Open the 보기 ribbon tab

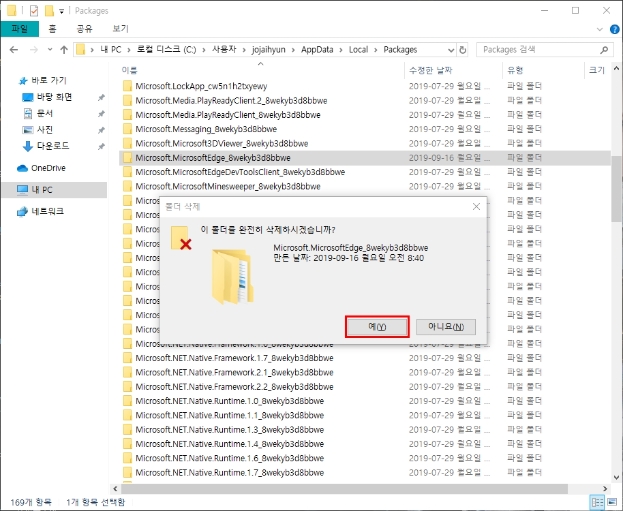click(x=120, y=29)
